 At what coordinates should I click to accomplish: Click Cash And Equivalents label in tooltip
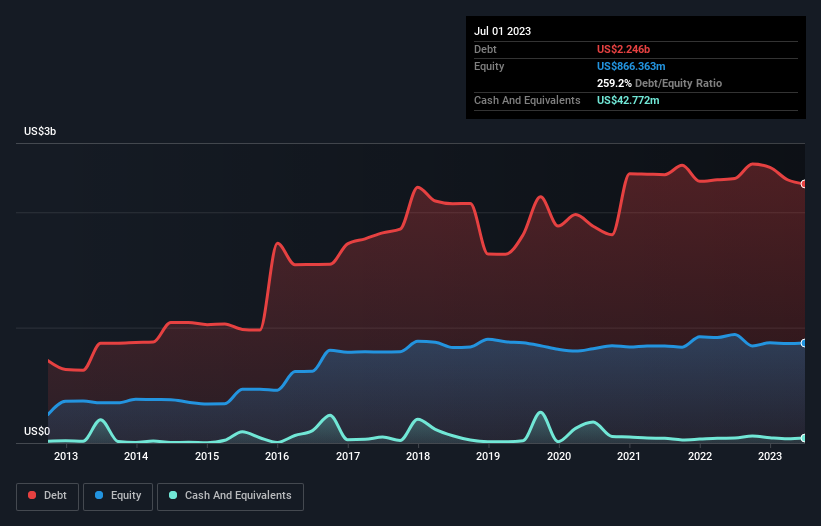(x=527, y=100)
